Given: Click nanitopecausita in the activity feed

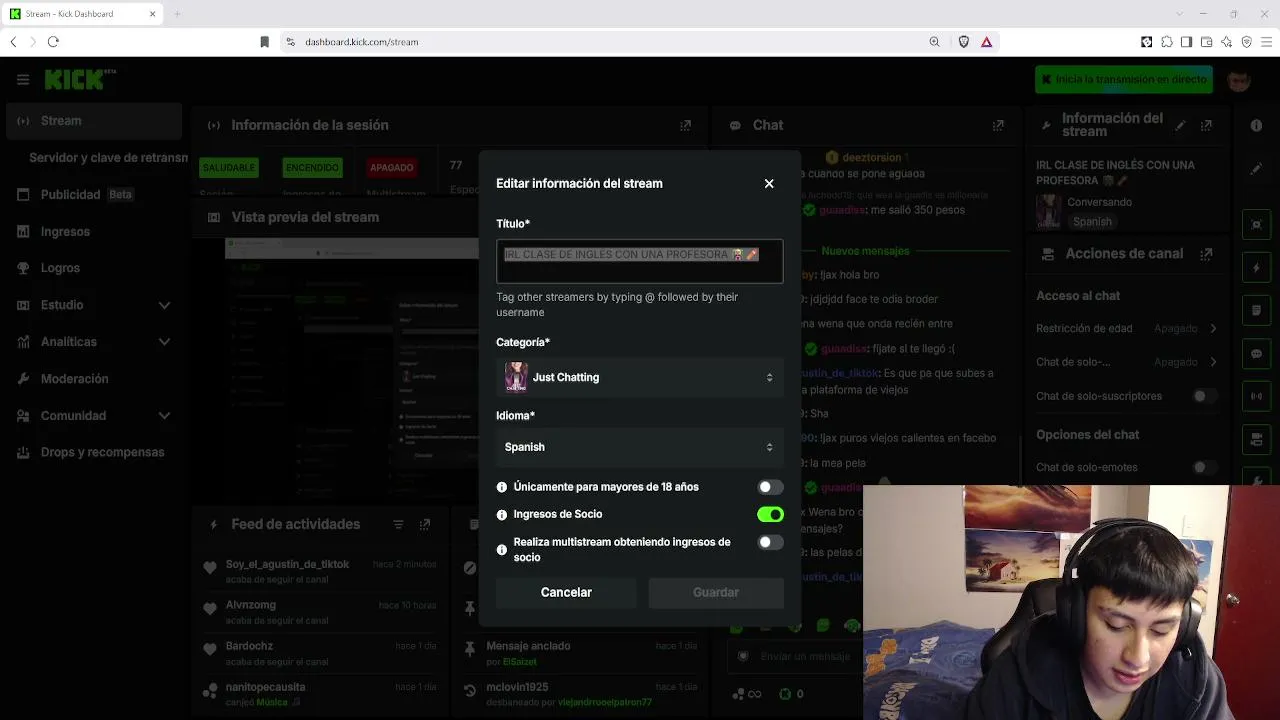Looking at the screenshot, I should click(x=265, y=687).
